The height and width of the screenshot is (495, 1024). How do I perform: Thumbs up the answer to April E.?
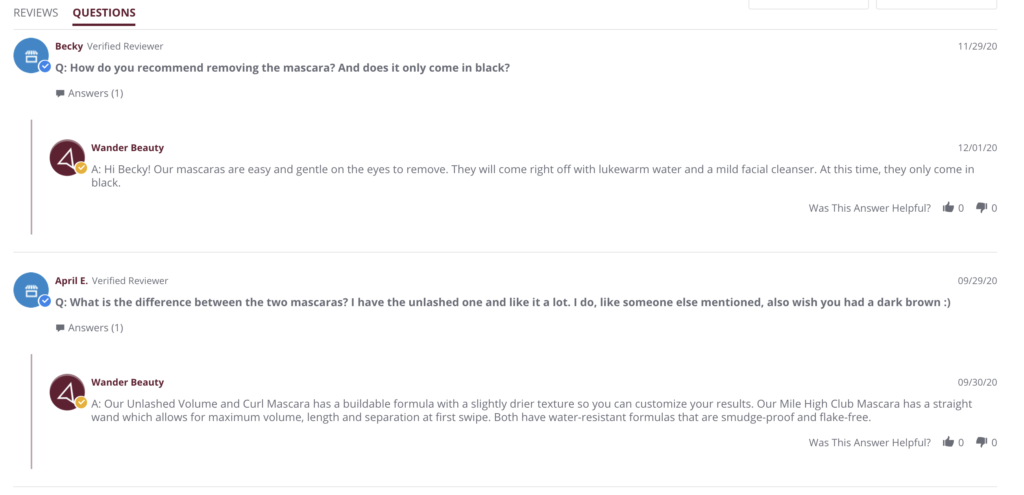click(948, 442)
